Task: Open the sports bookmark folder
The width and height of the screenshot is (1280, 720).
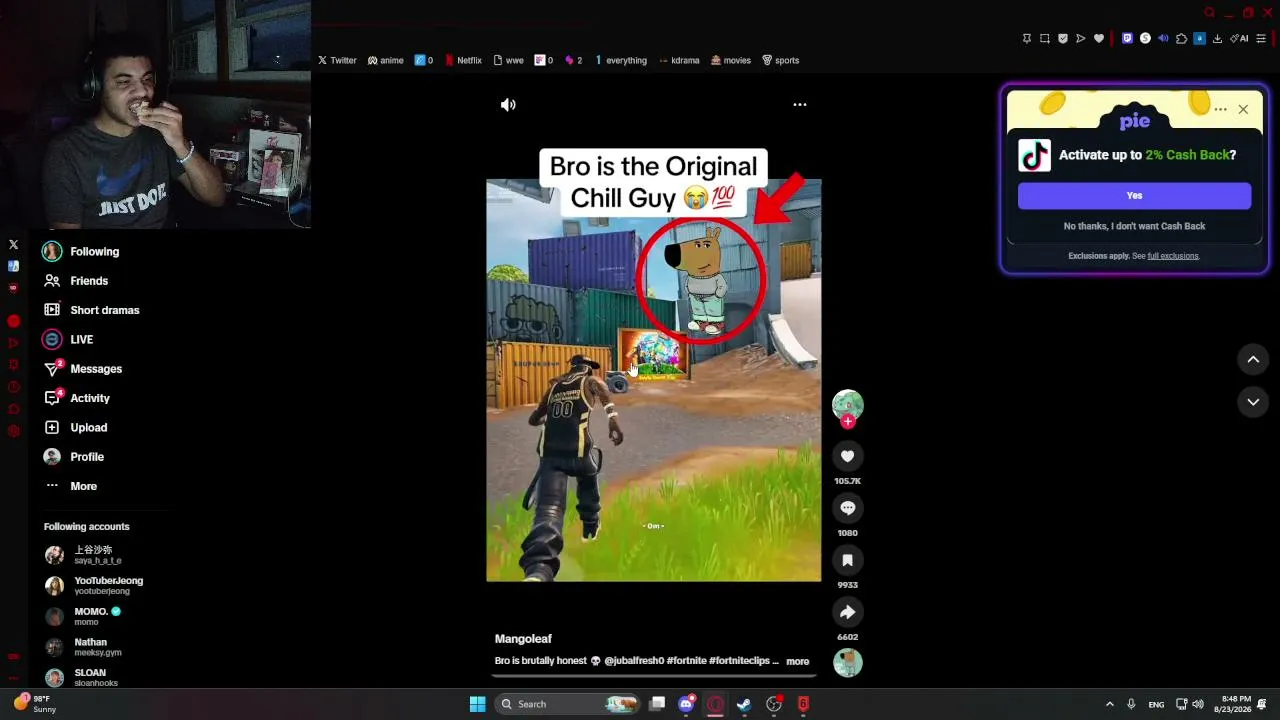Action: (780, 60)
